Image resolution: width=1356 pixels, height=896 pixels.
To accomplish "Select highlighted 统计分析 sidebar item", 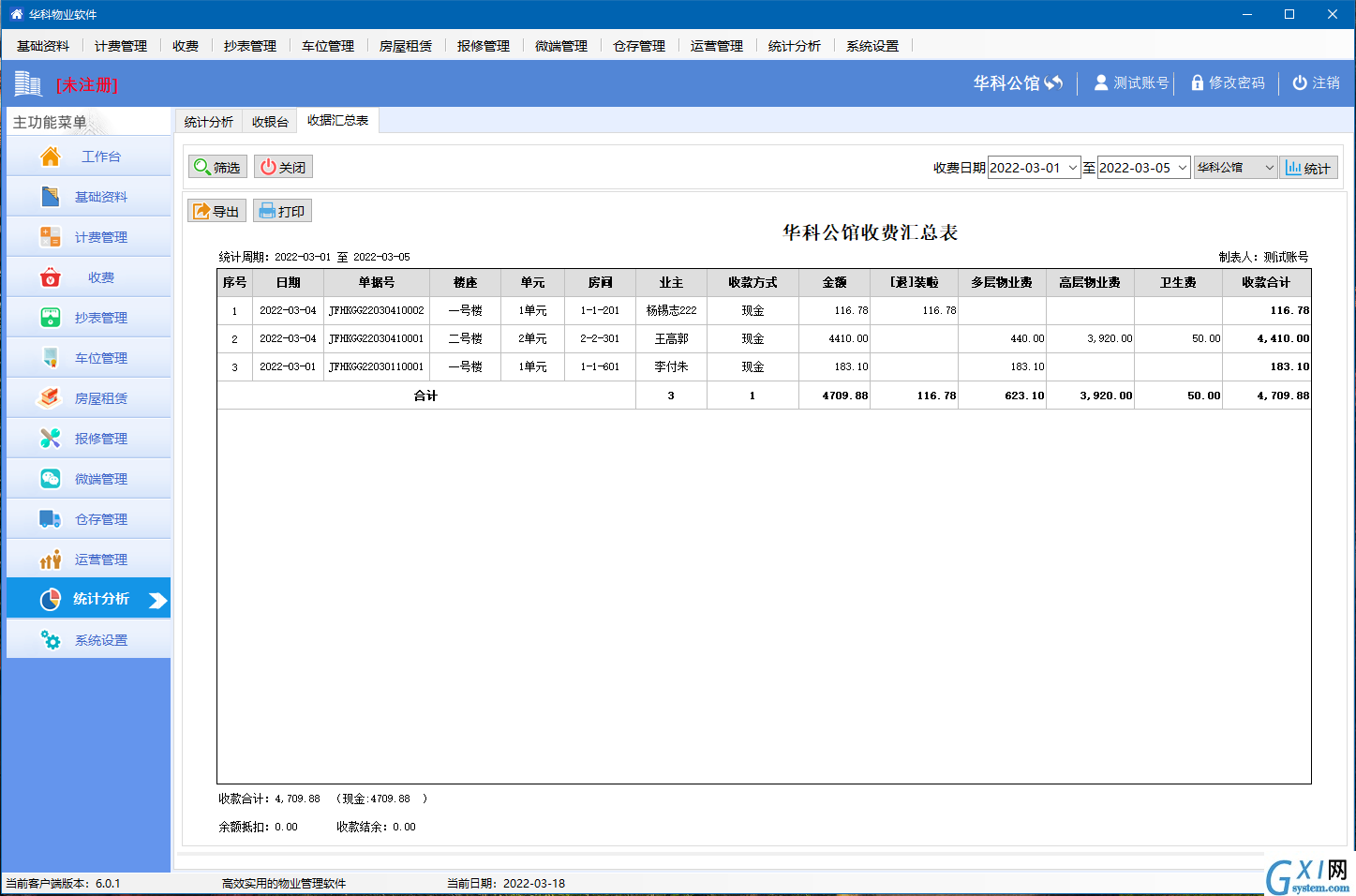I will [x=88, y=599].
